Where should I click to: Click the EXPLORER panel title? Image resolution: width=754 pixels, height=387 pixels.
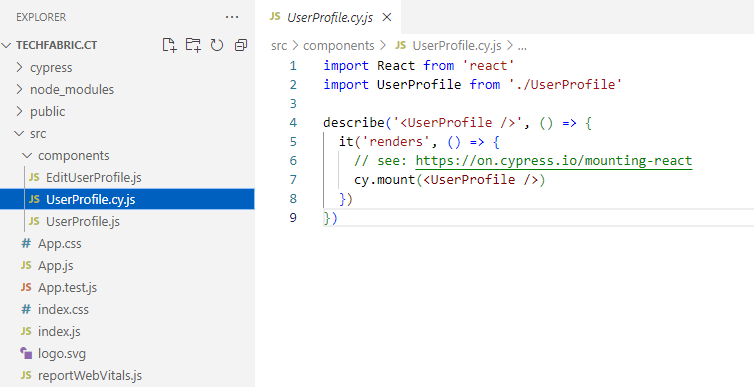41,17
